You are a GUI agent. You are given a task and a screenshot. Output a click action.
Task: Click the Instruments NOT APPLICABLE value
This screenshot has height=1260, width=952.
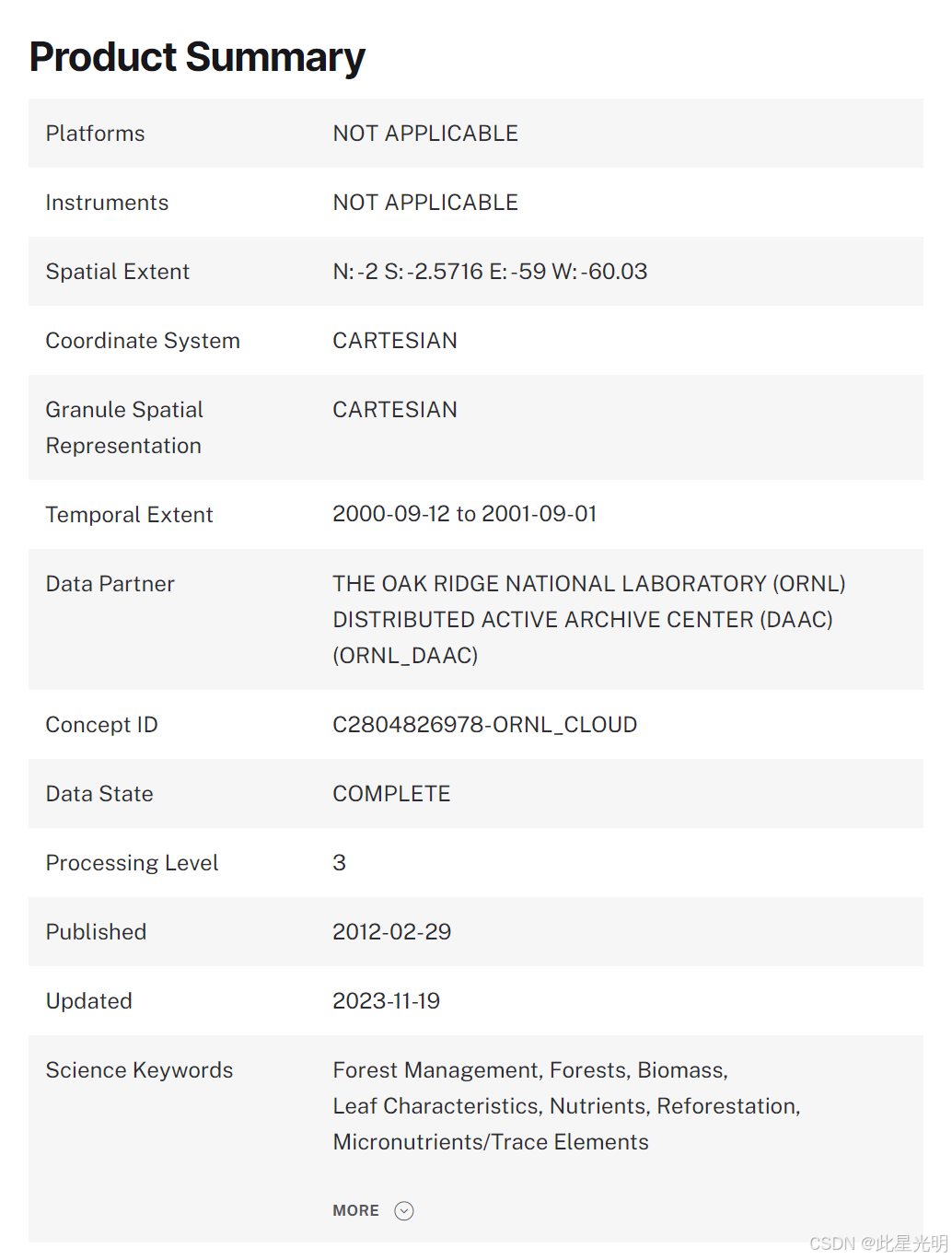(424, 203)
